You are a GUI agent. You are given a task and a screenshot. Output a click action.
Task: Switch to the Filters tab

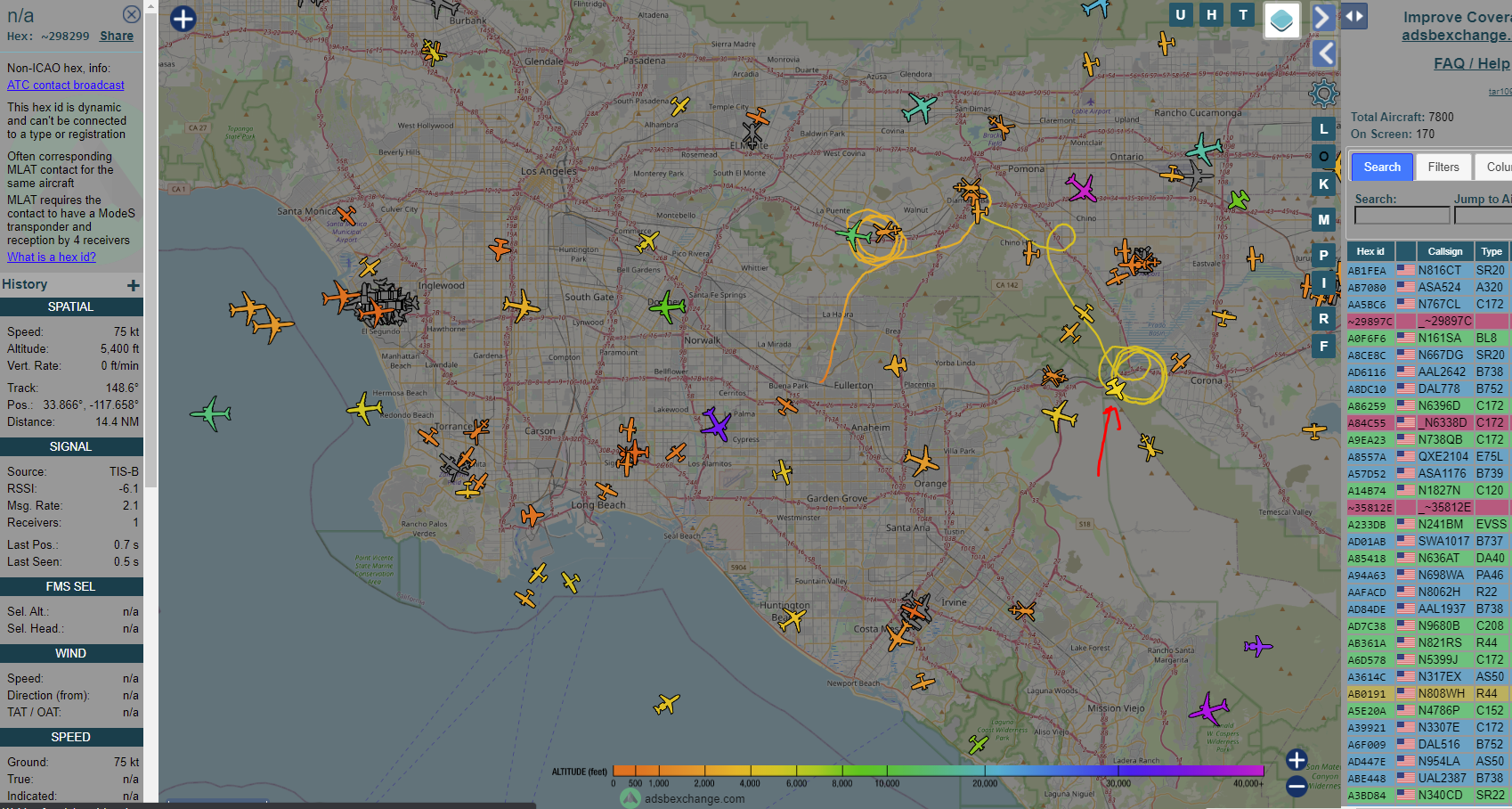[1443, 167]
